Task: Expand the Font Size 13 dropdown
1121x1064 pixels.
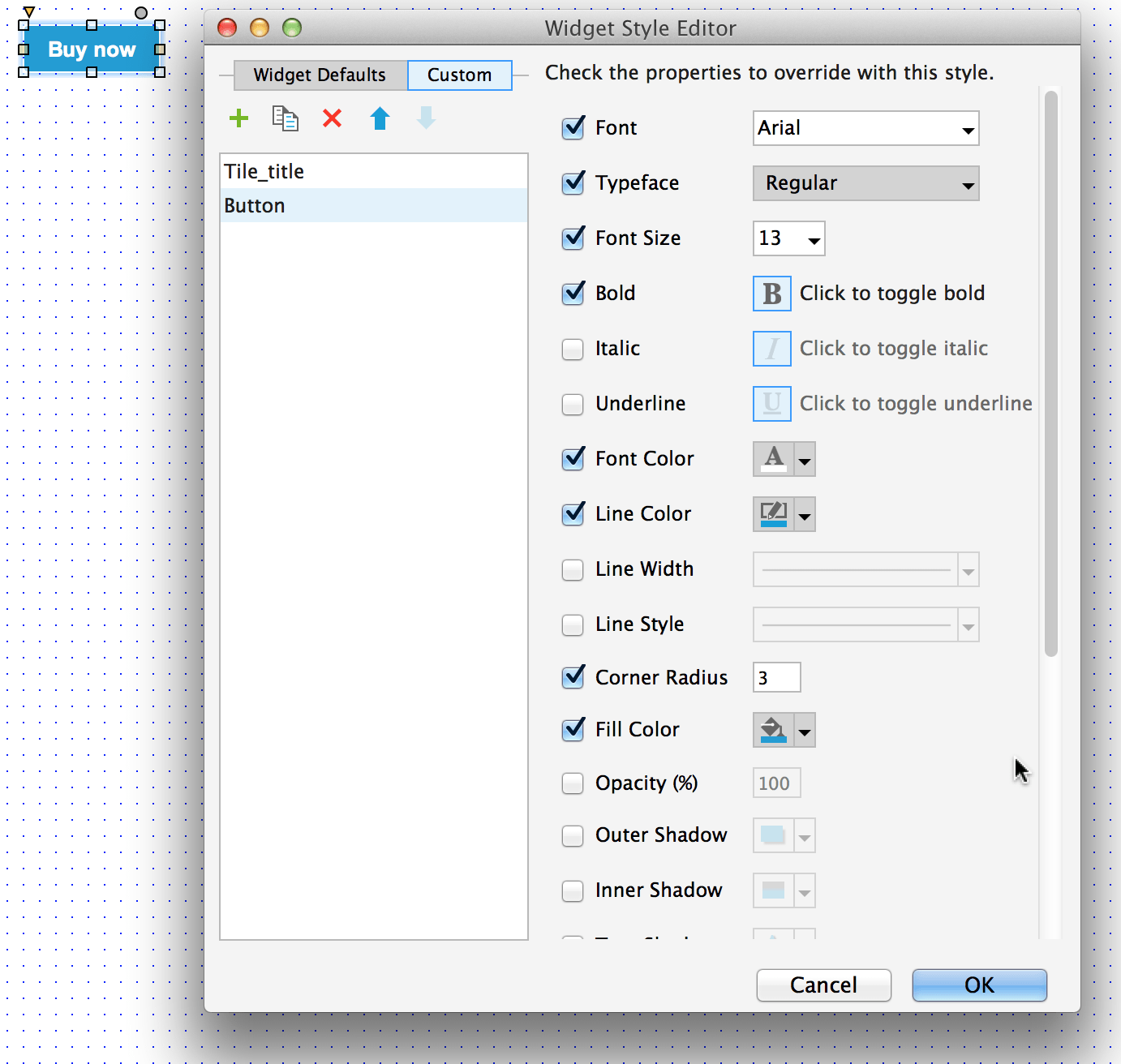Action: [788, 238]
